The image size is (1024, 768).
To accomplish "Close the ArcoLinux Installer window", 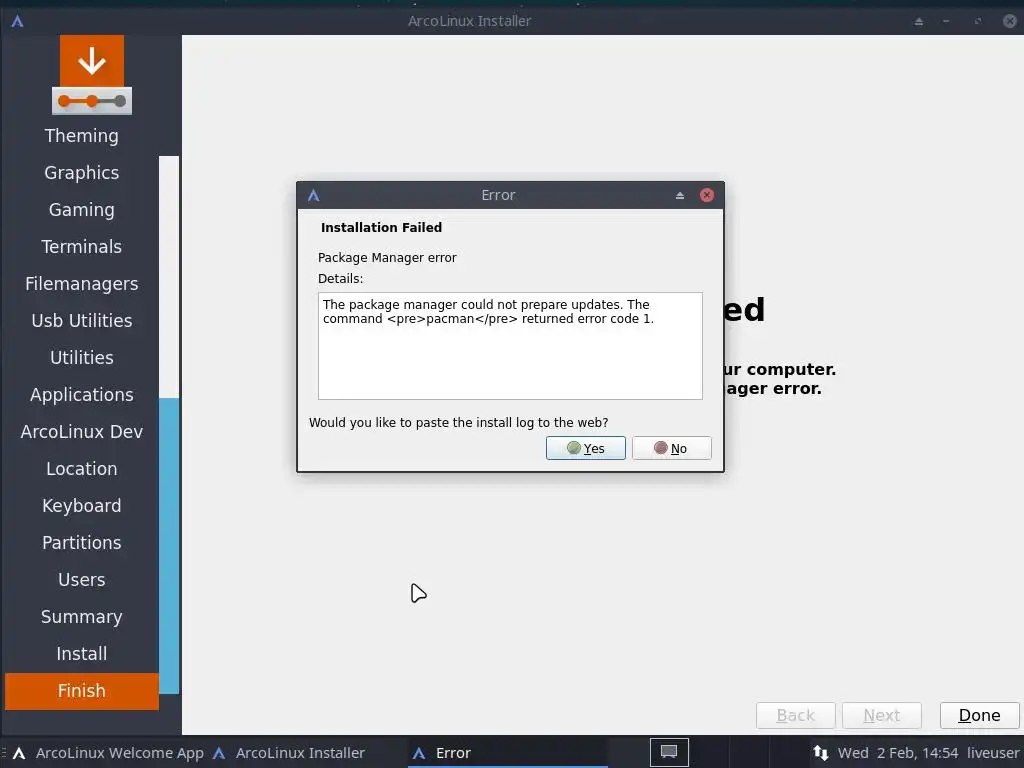I will [x=1010, y=21].
